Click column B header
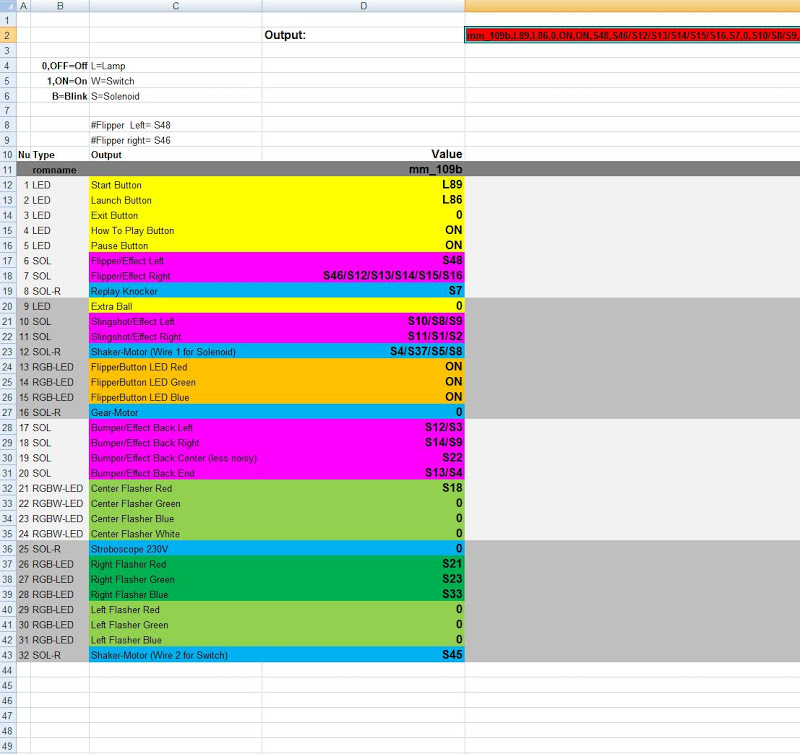 tap(60, 7)
